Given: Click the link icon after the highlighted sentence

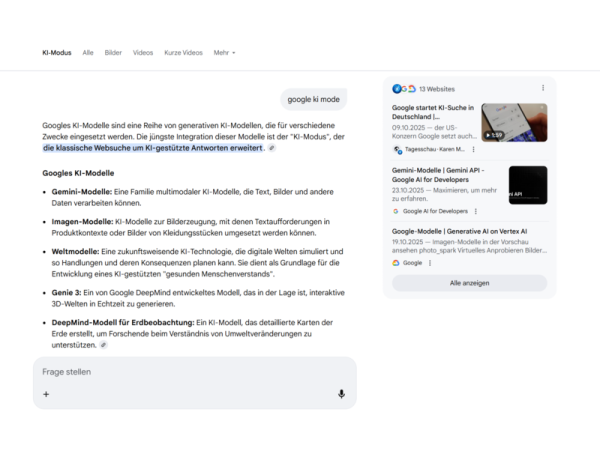Looking at the screenshot, I should pyautogui.click(x=272, y=148).
